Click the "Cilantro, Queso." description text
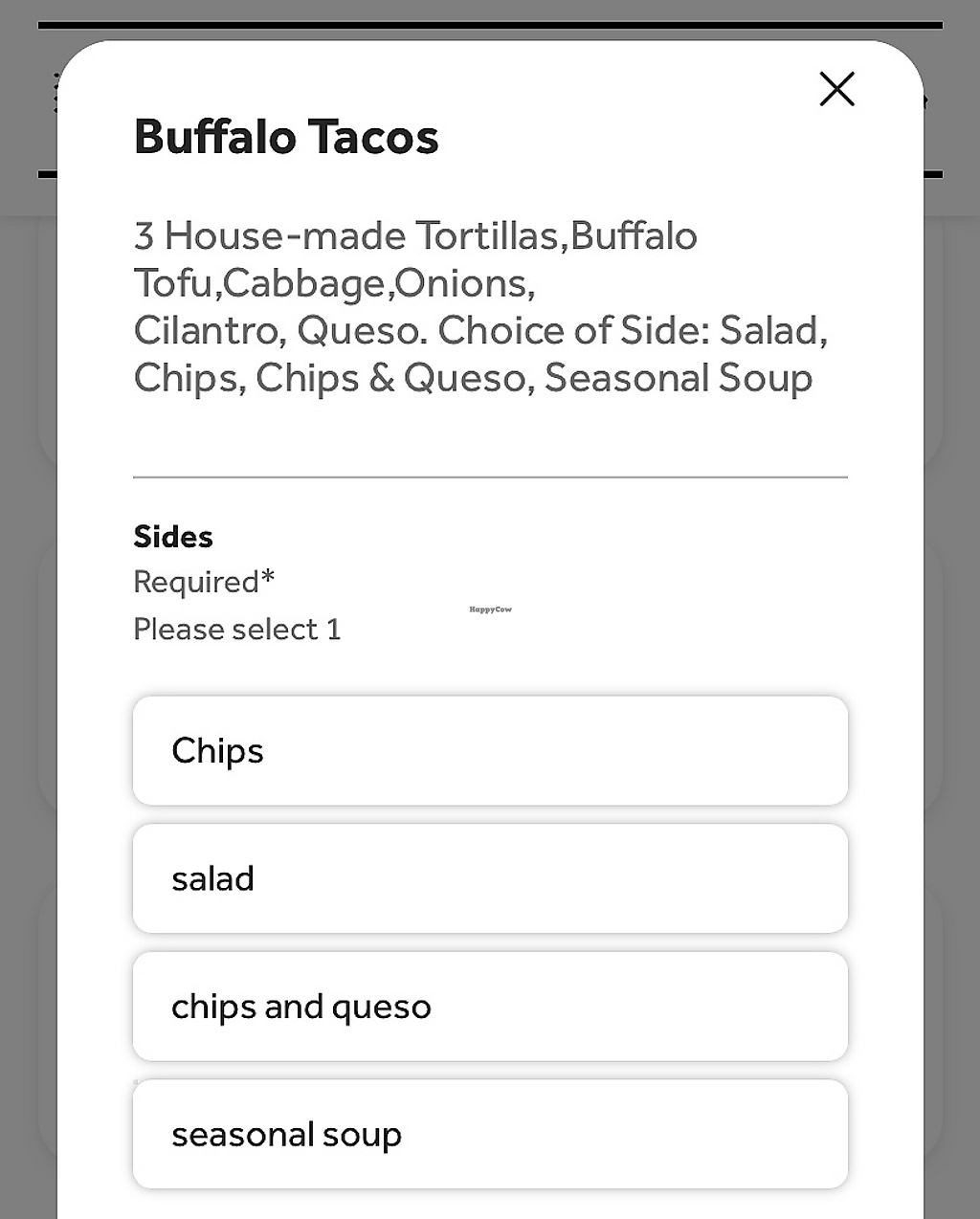 (280, 331)
